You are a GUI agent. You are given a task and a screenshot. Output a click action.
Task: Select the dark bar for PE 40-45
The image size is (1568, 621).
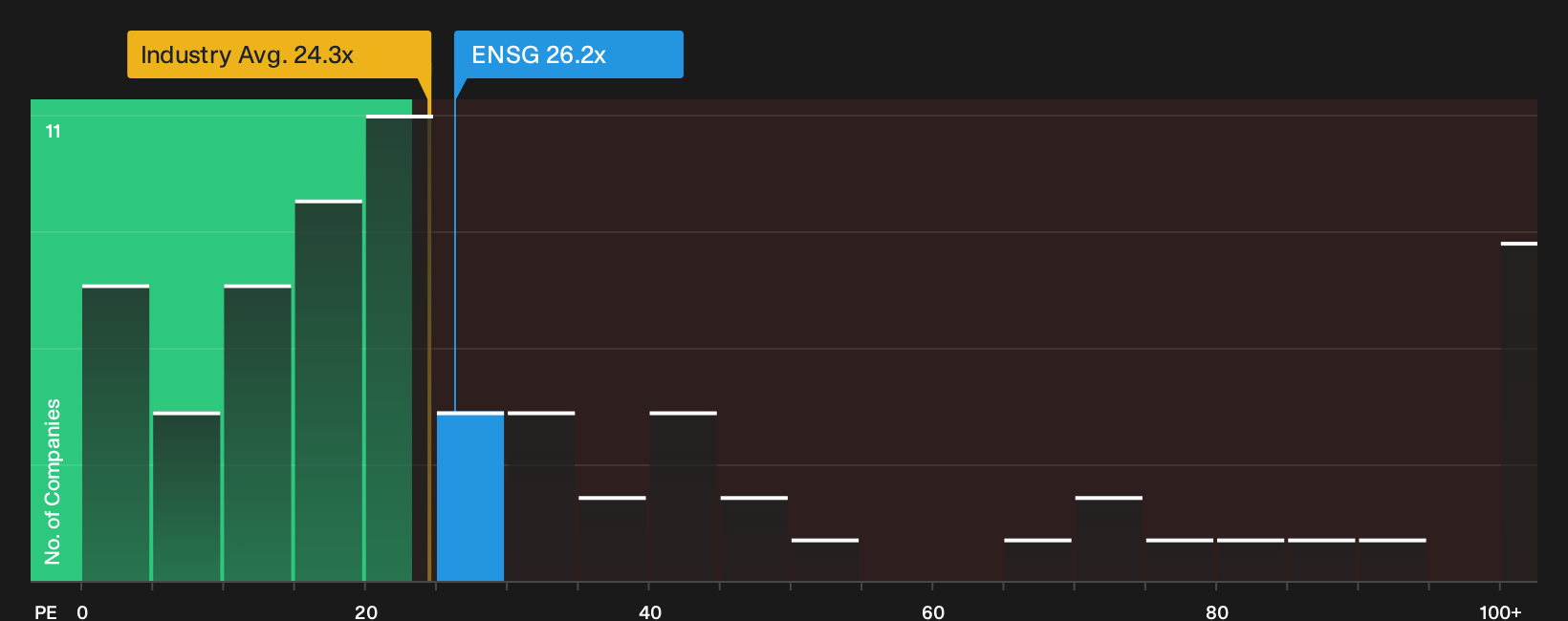pos(683,497)
